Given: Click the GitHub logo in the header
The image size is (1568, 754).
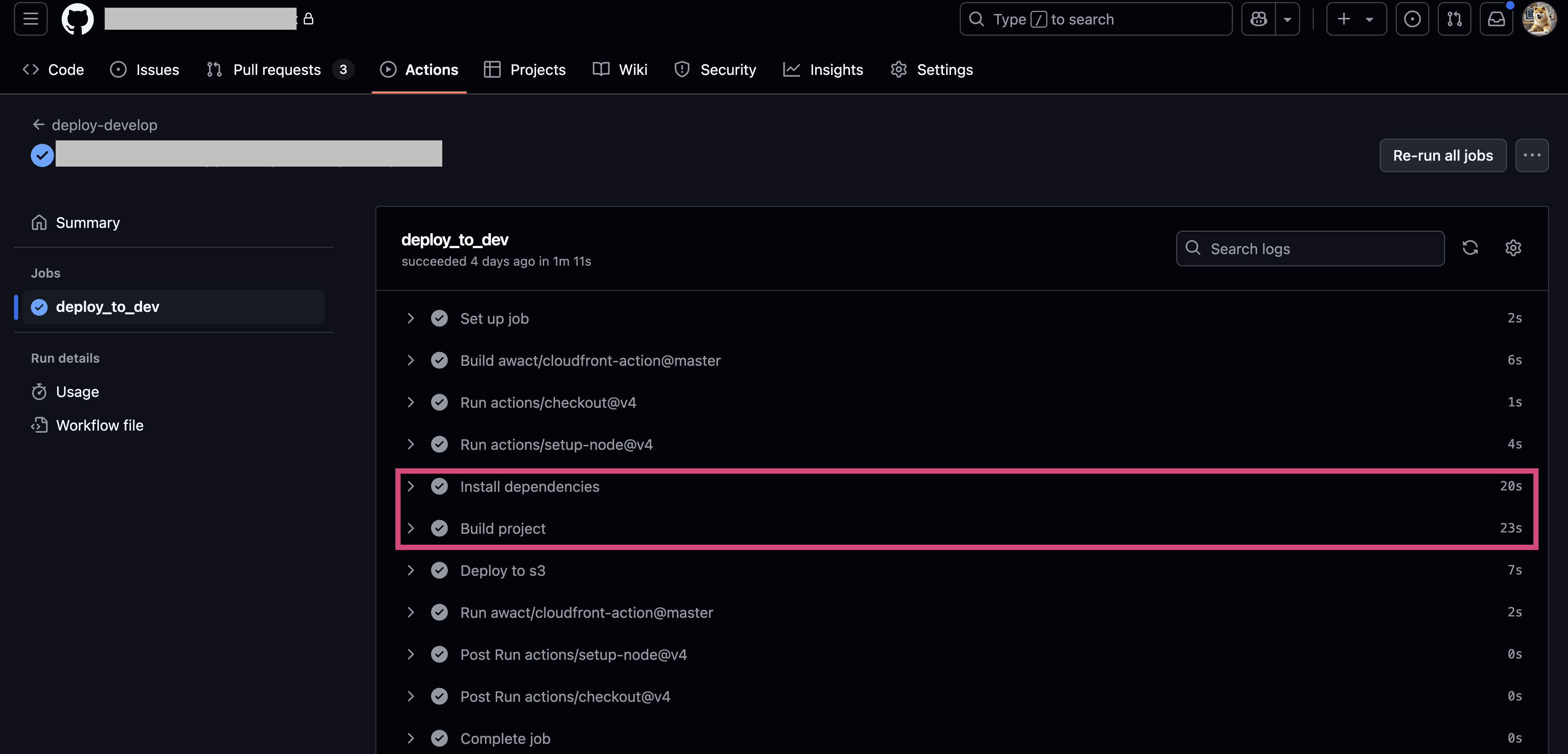Looking at the screenshot, I should click(77, 19).
